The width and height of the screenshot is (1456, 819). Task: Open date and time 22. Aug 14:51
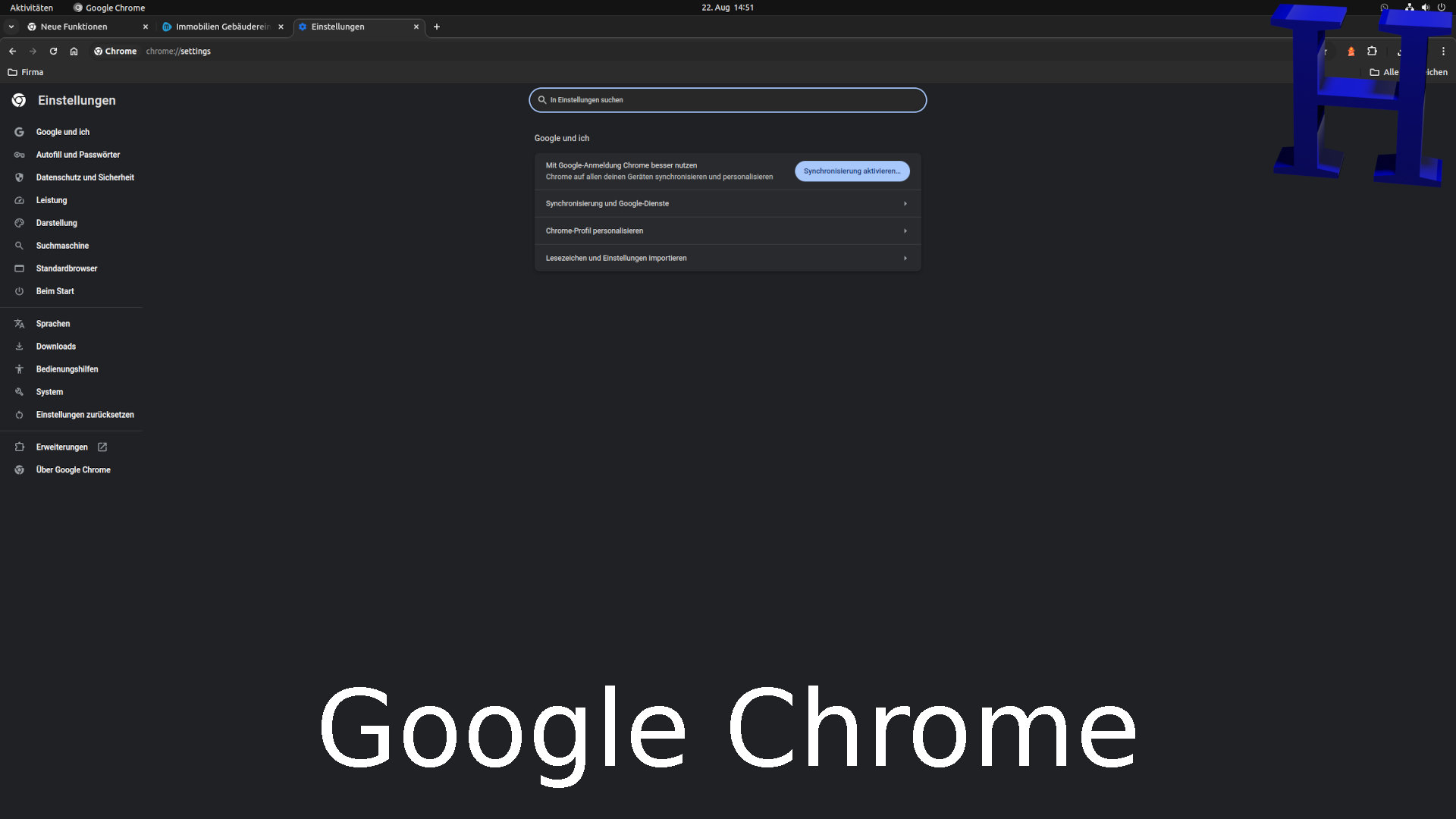pyautogui.click(x=727, y=8)
